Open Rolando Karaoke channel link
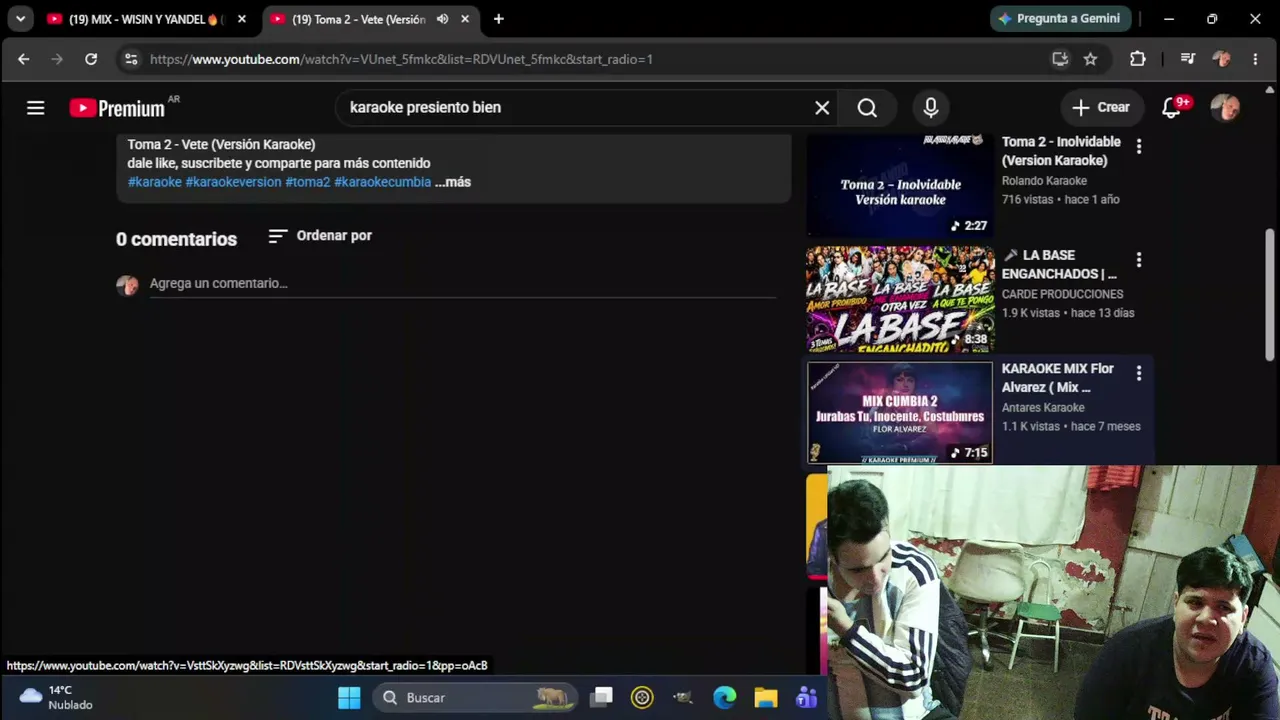The width and height of the screenshot is (1280, 720). 1044,181
